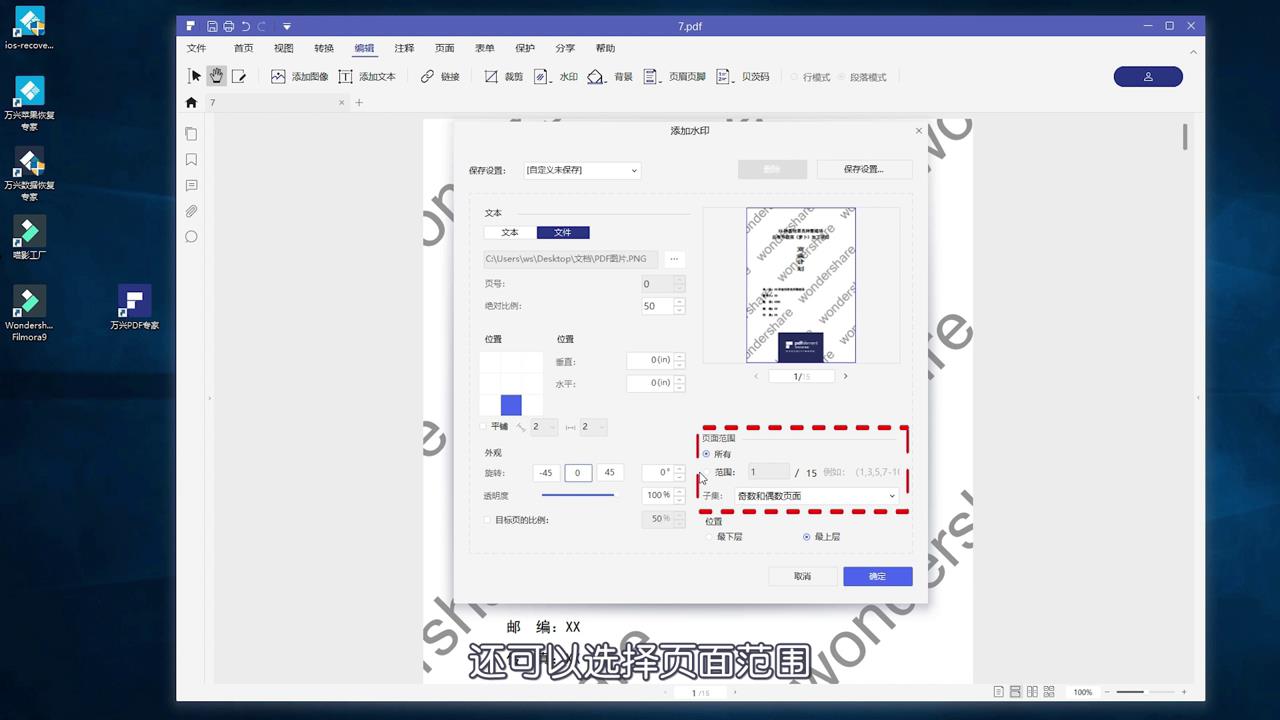This screenshot has width=1280, height=720.
Task: Click 保存设置... button
Action: pyautogui.click(x=864, y=169)
